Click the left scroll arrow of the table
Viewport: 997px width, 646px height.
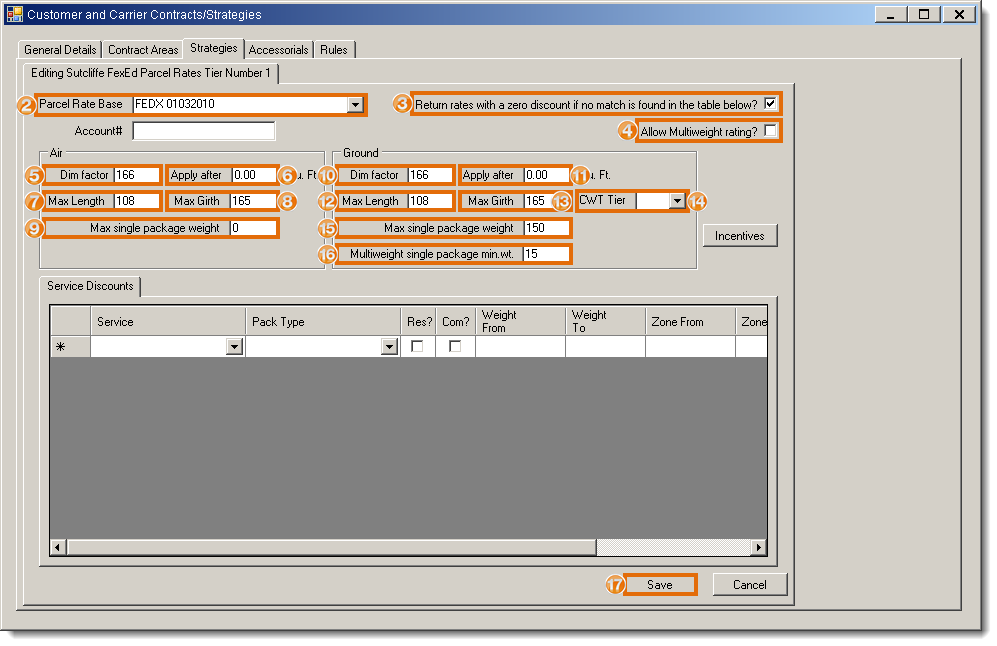click(58, 548)
